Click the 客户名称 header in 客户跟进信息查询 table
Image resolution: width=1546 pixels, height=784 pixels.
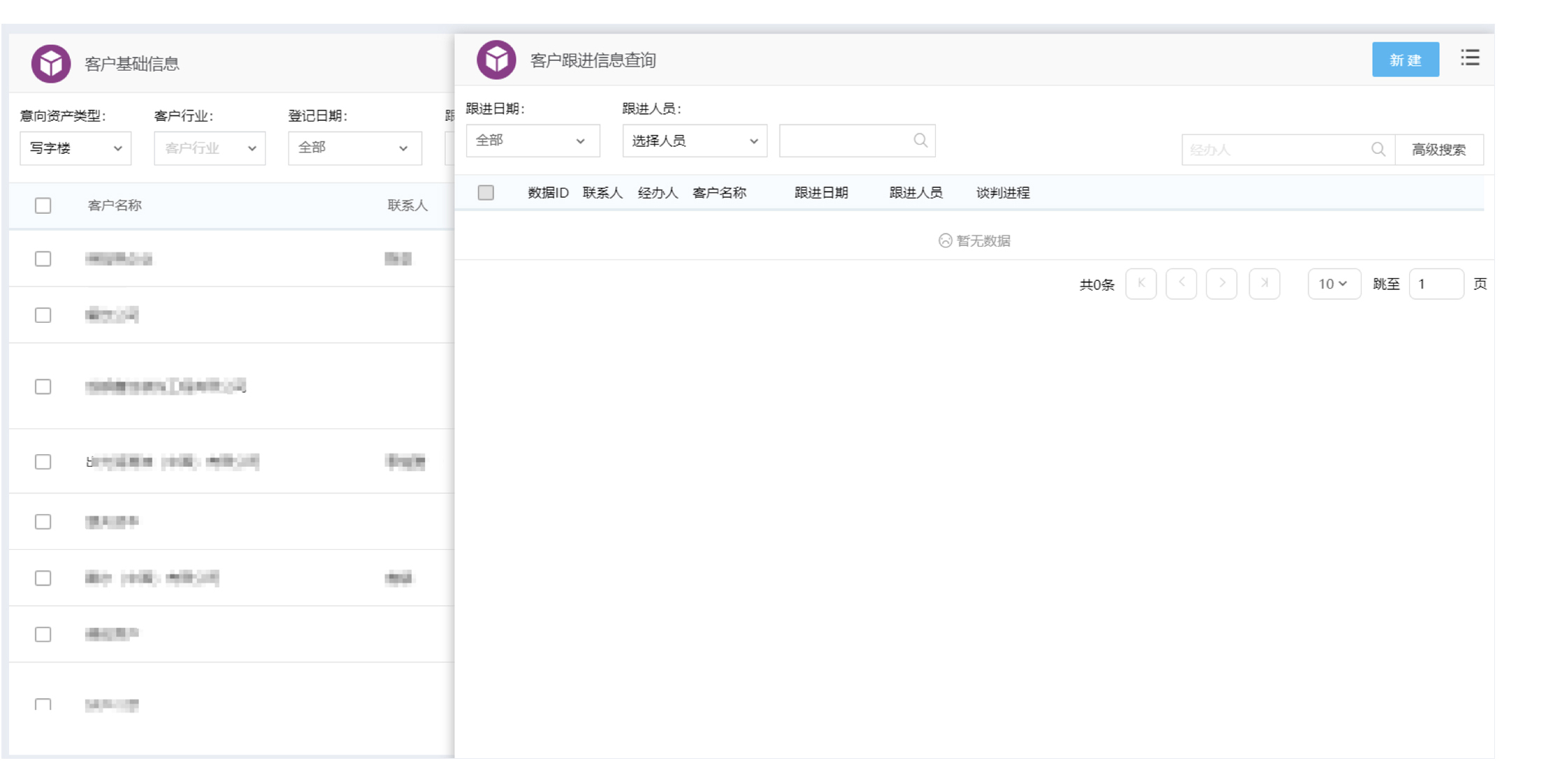point(719,193)
